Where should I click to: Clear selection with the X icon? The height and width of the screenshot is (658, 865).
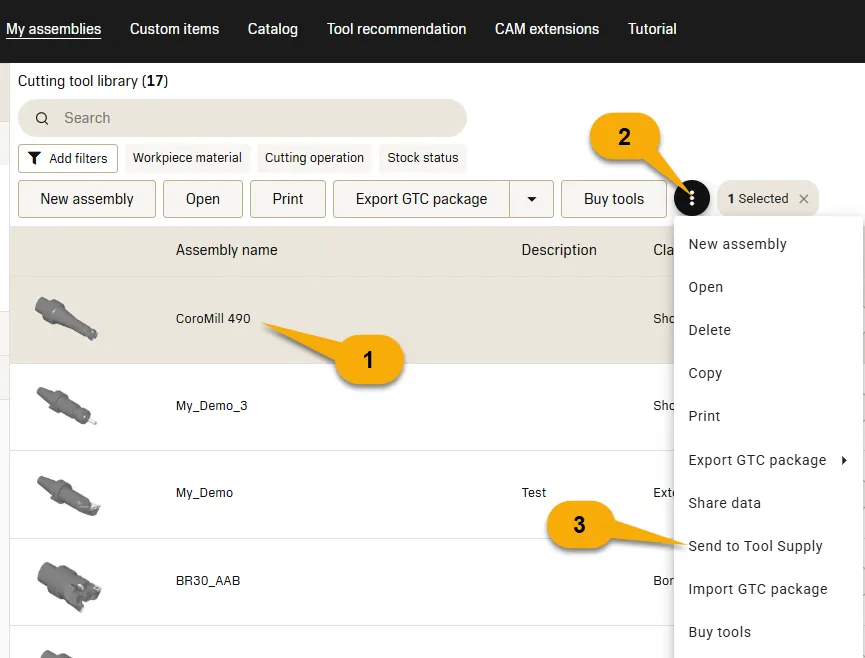[803, 199]
